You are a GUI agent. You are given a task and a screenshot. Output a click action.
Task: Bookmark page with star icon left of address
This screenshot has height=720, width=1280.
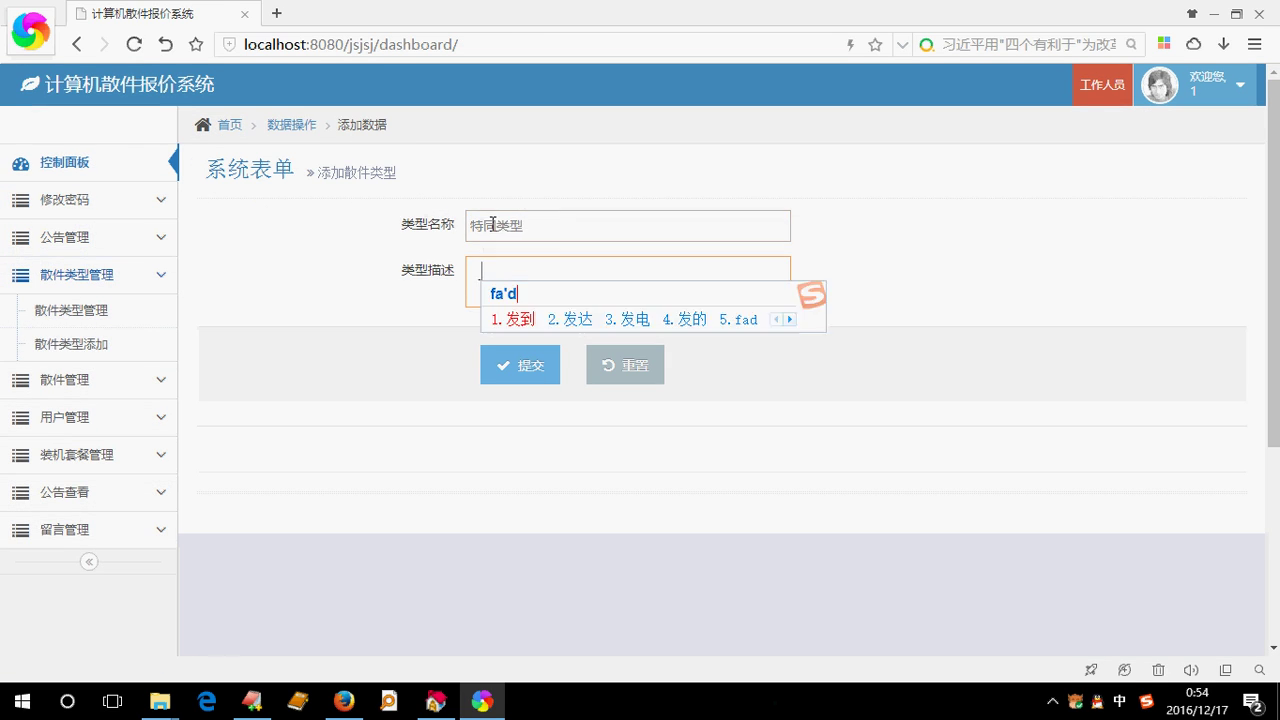pos(196,44)
